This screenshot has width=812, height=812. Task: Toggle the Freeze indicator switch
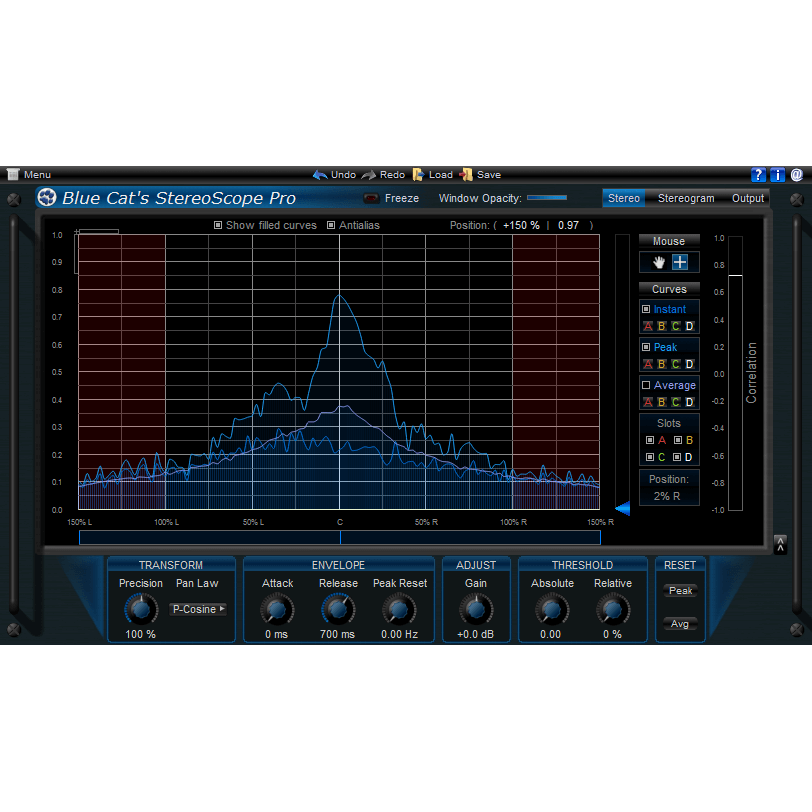371,198
